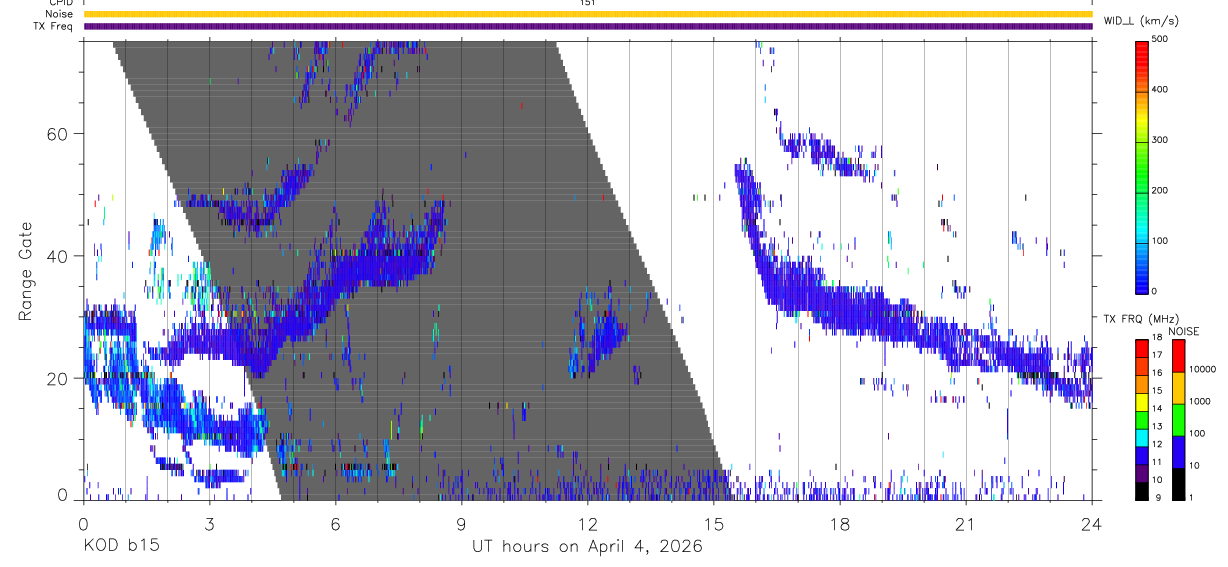Click the 'WID⊥ (km/s)' colorbar title

pyautogui.click(x=1143, y=20)
